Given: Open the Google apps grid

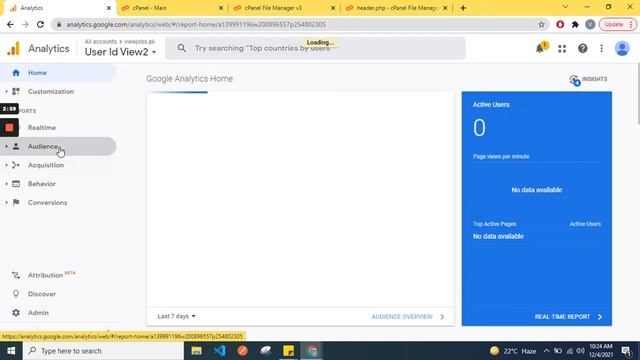Looking at the screenshot, I should click(562, 49).
